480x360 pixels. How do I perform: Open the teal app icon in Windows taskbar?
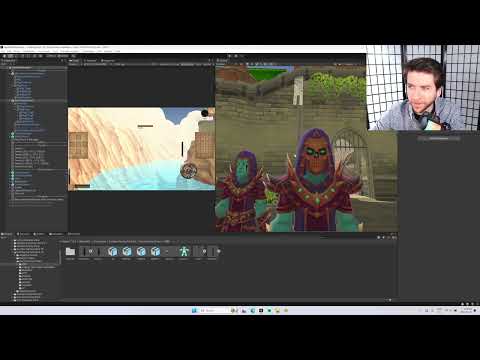click(269, 311)
